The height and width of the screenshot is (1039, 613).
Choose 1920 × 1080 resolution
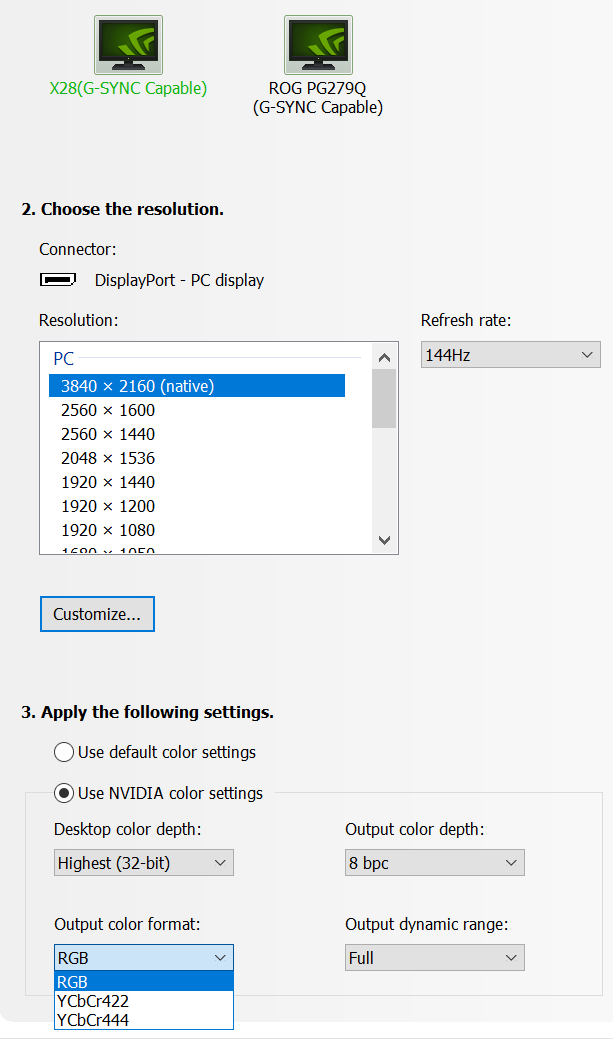pyautogui.click(x=108, y=530)
